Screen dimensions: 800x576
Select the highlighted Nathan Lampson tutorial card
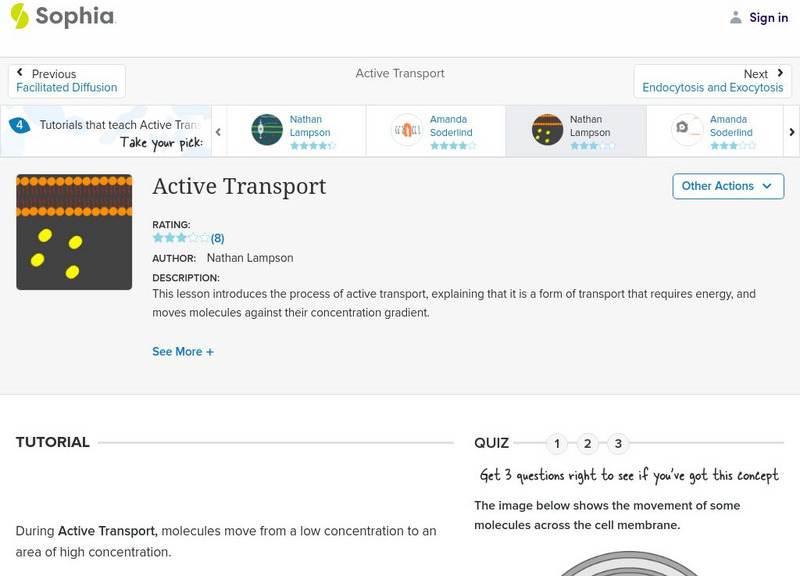click(x=575, y=131)
